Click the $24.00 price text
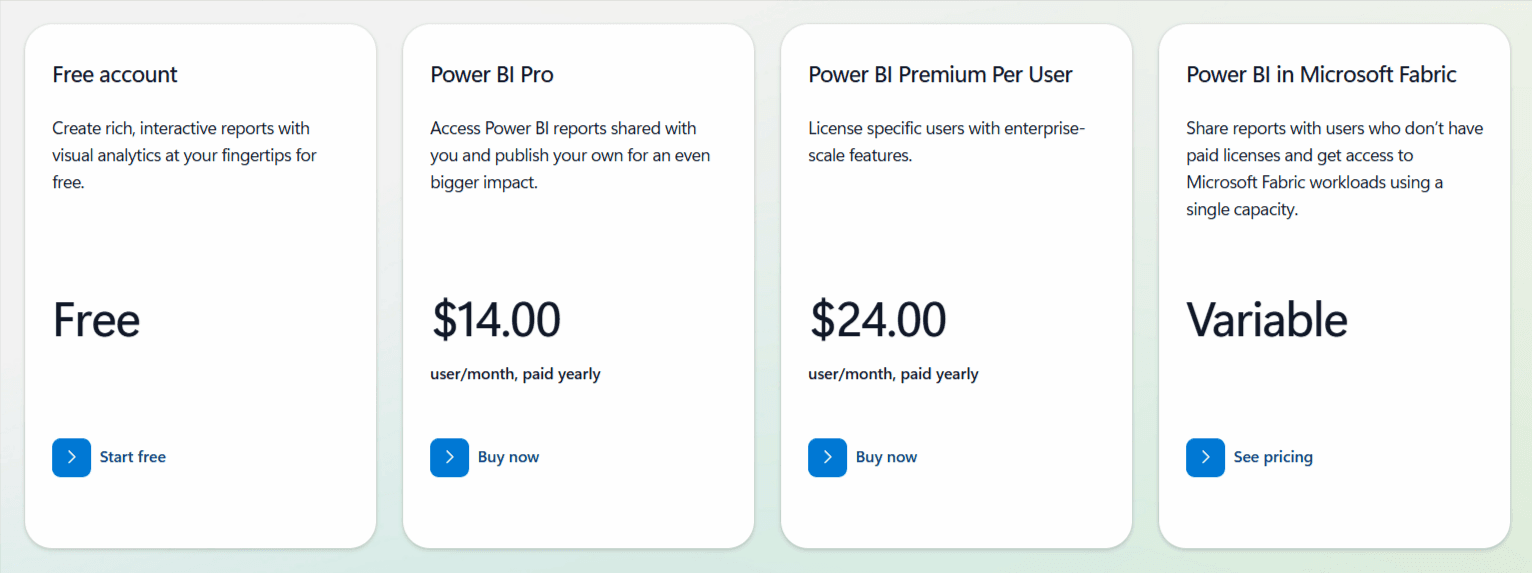Viewport: 1532px width, 573px height. point(877,320)
